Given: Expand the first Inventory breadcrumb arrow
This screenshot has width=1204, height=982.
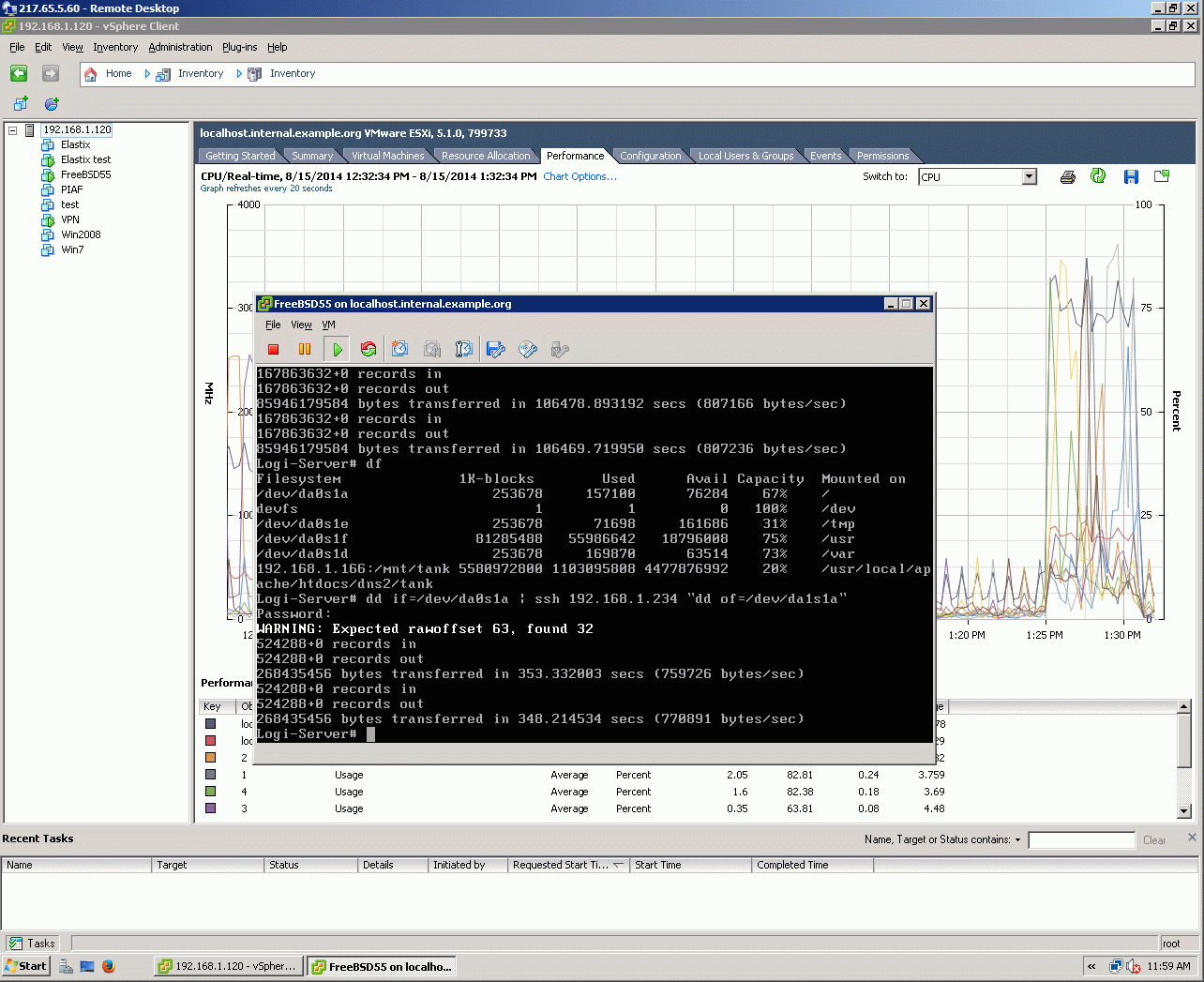Looking at the screenshot, I should coord(147,74).
